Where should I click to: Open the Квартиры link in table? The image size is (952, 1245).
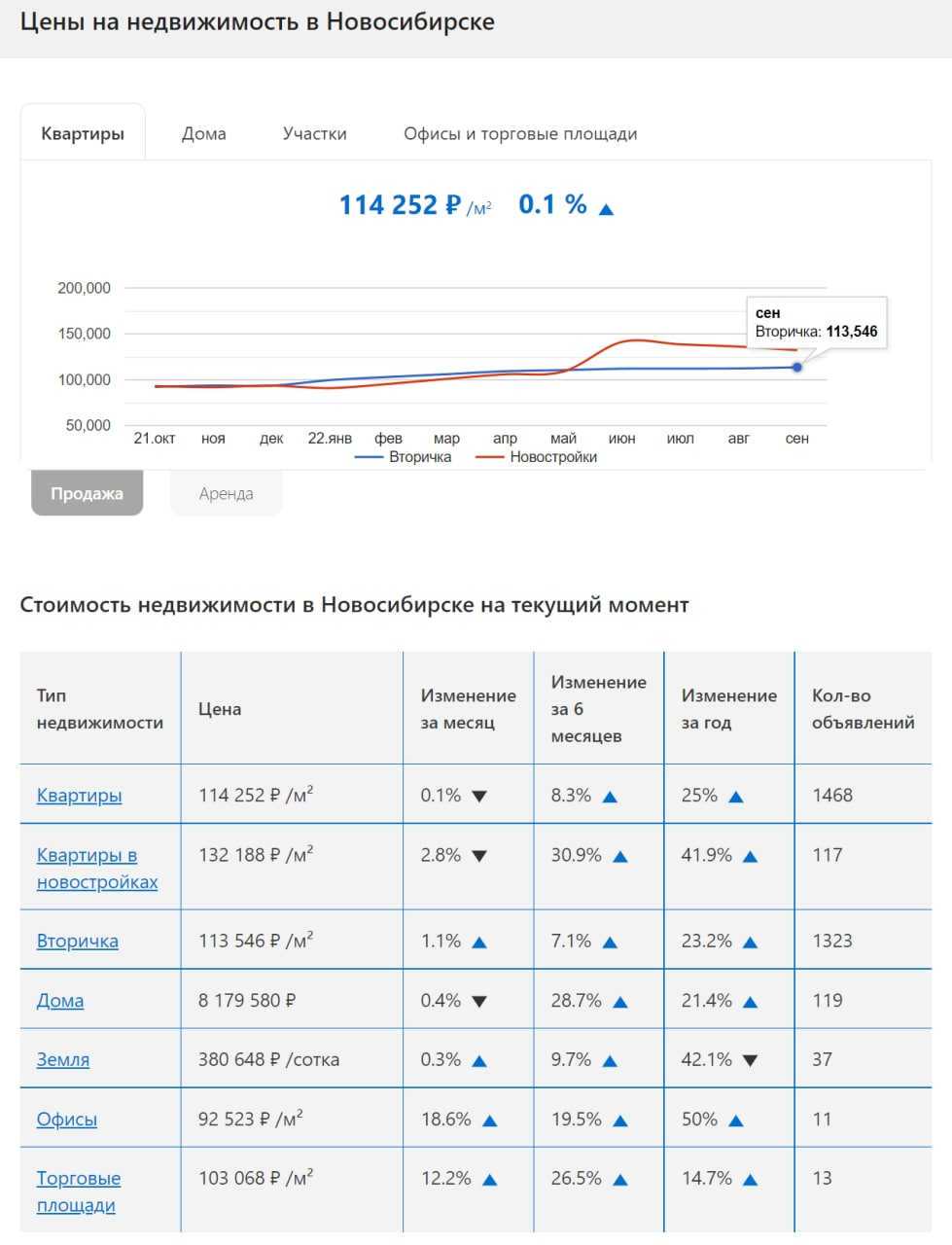coord(80,796)
